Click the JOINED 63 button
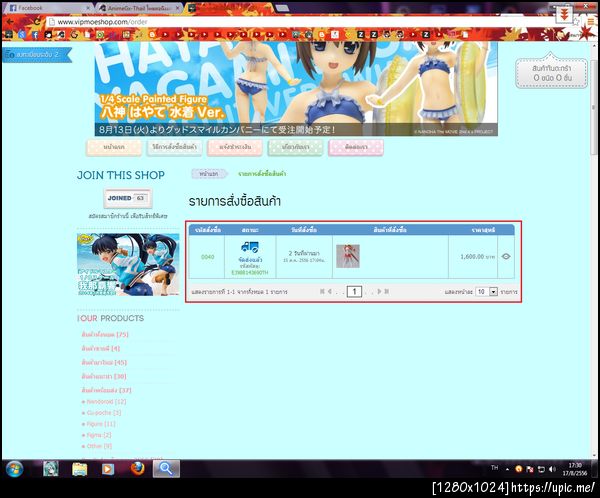The height and width of the screenshot is (498, 600). [x=128, y=198]
